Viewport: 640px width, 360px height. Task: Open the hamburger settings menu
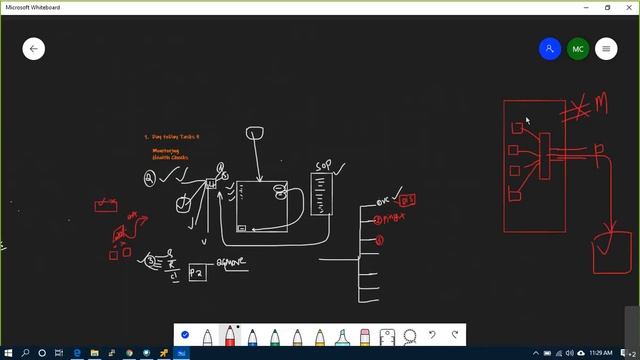[x=606, y=49]
